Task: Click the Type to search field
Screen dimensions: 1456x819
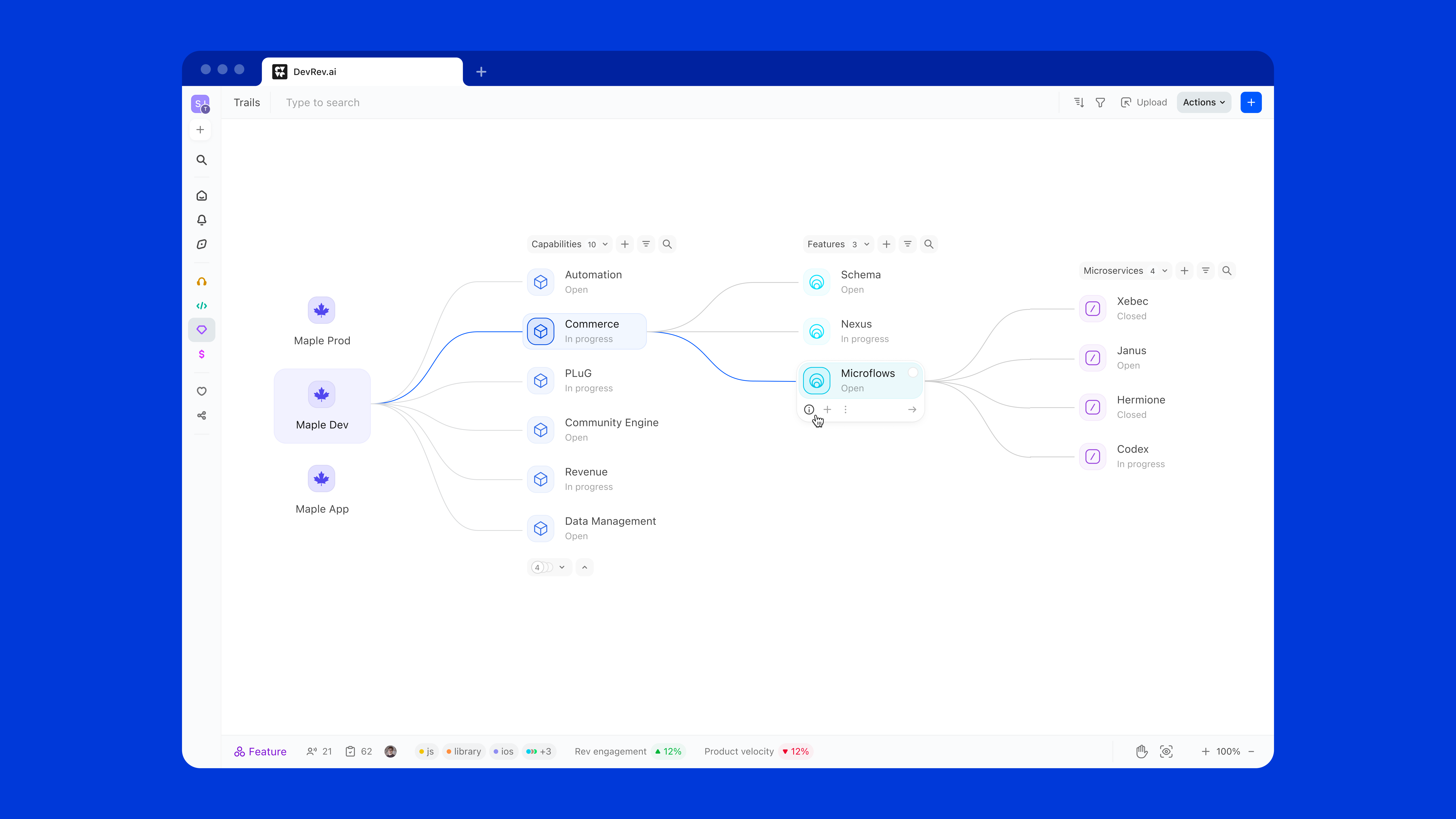Action: [323, 102]
